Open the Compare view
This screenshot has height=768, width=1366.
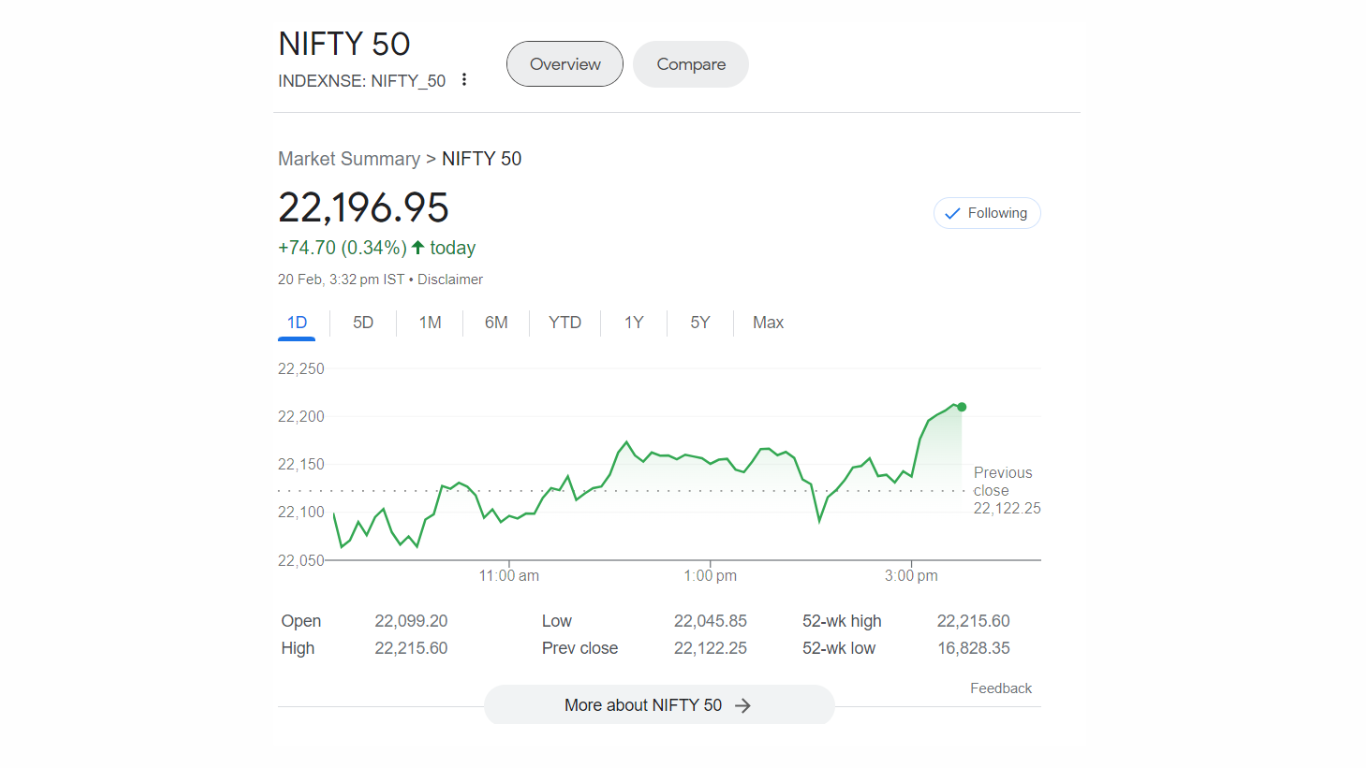point(691,64)
